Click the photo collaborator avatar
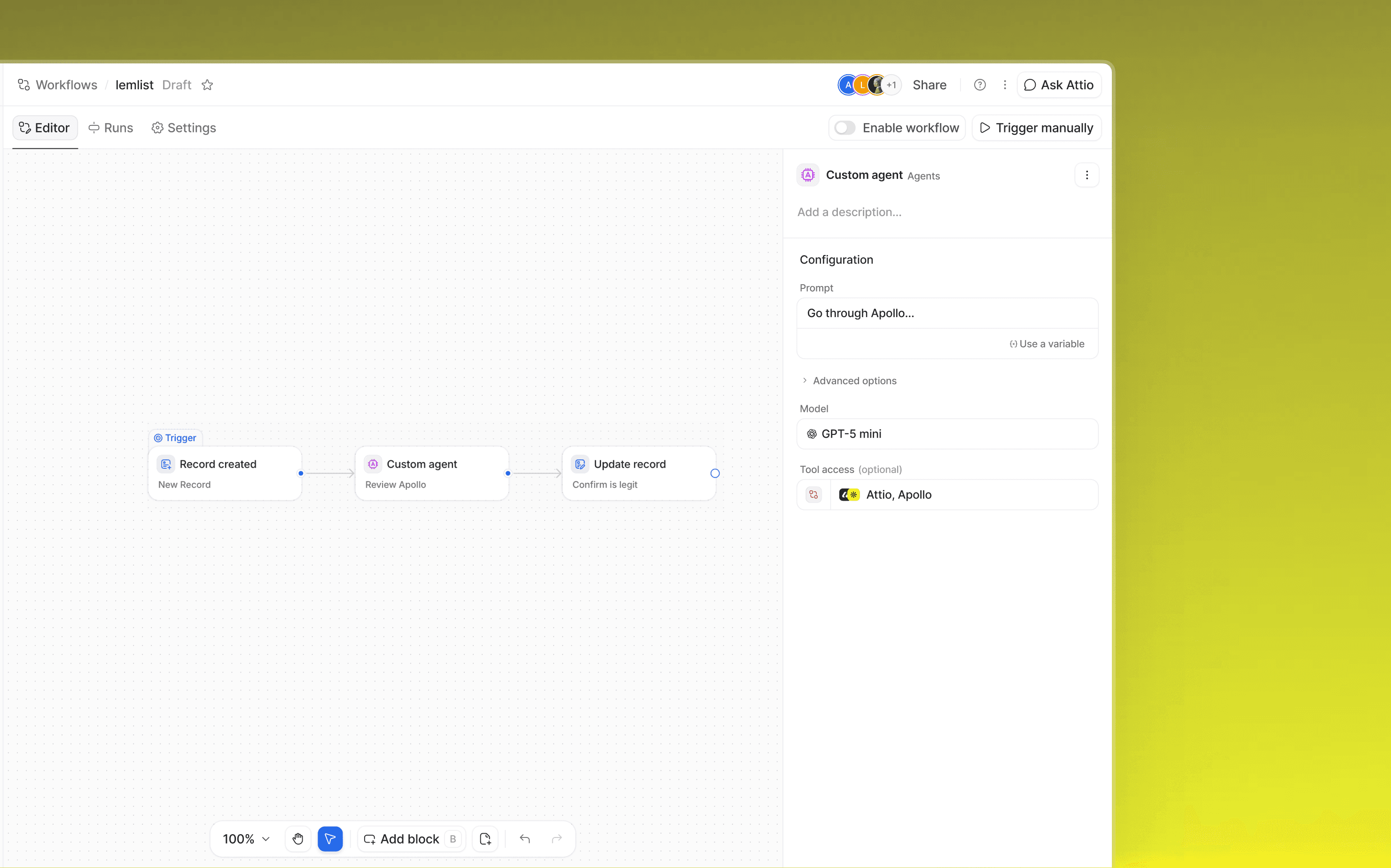The width and height of the screenshot is (1391, 868). pos(876,85)
